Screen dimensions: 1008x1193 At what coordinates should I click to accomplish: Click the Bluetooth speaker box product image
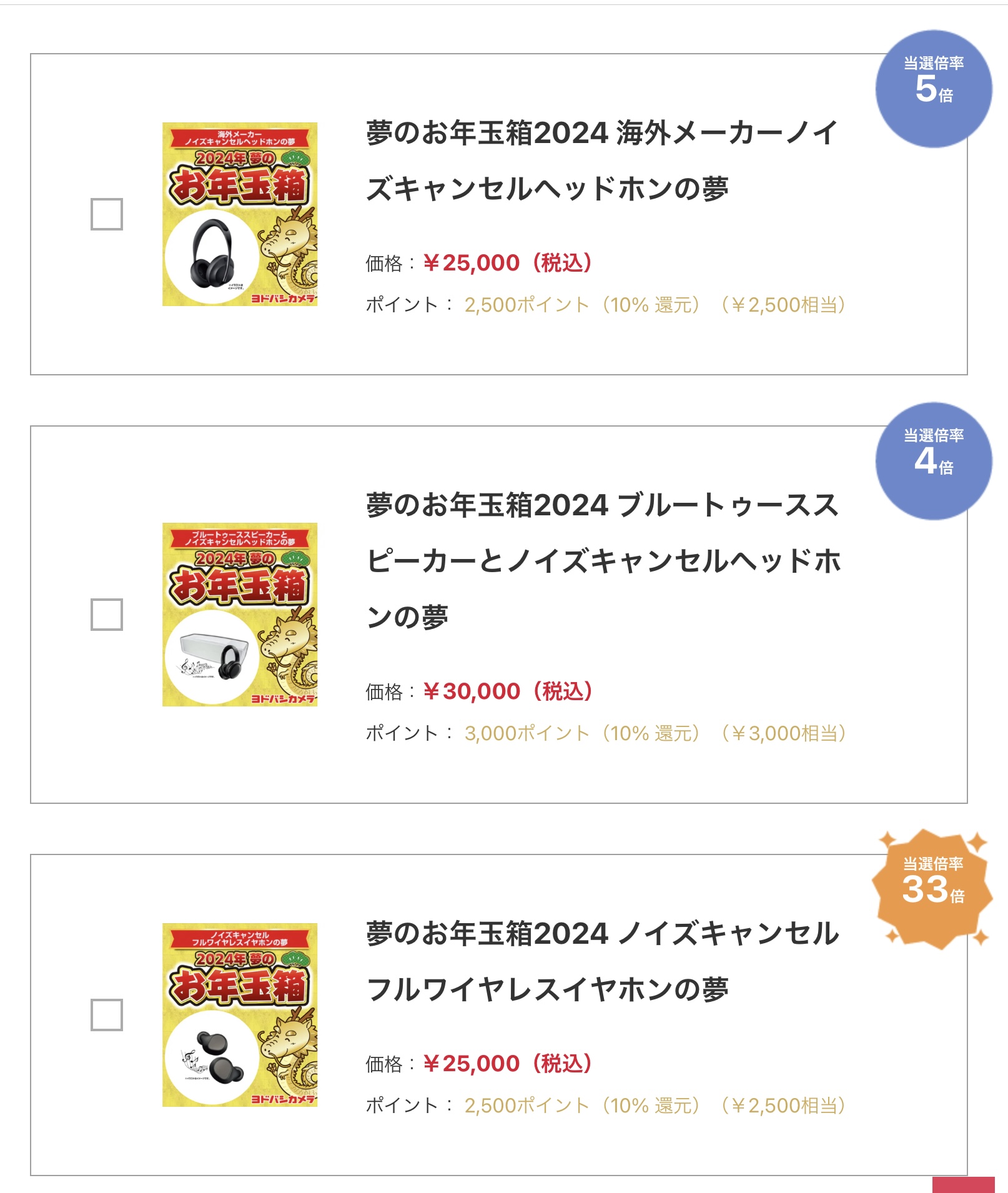pyautogui.click(x=240, y=615)
